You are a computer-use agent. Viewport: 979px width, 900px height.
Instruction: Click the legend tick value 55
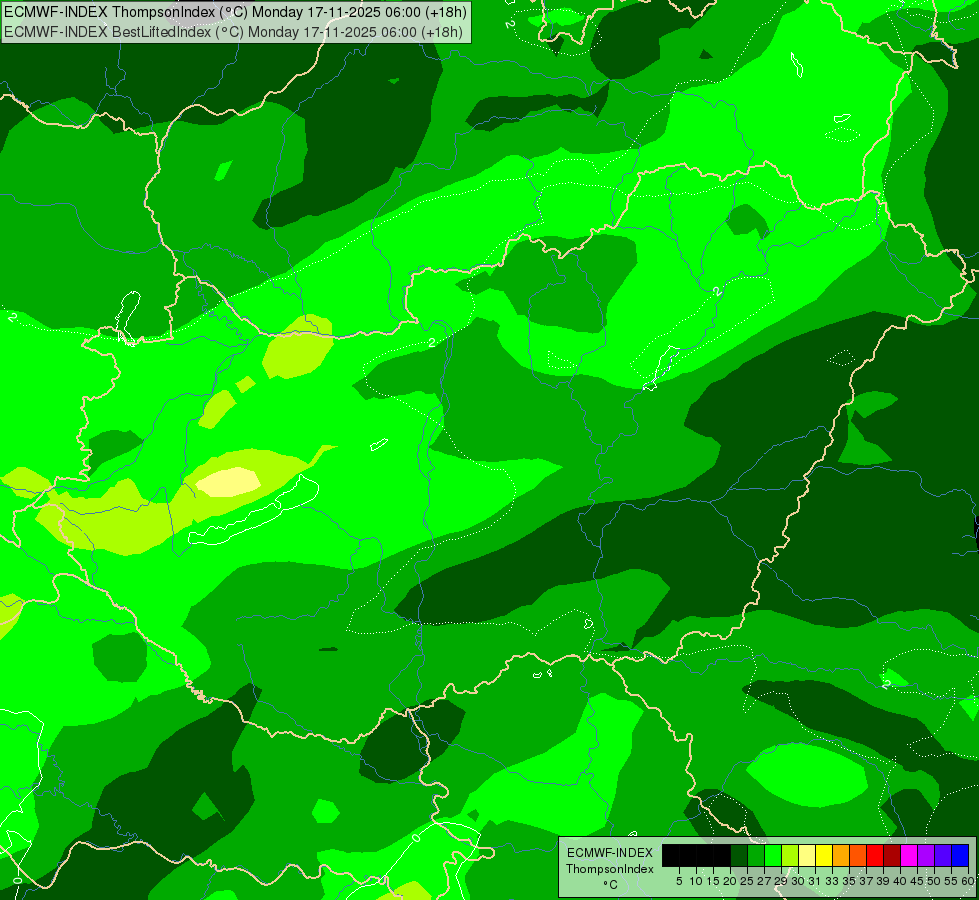coord(951,881)
